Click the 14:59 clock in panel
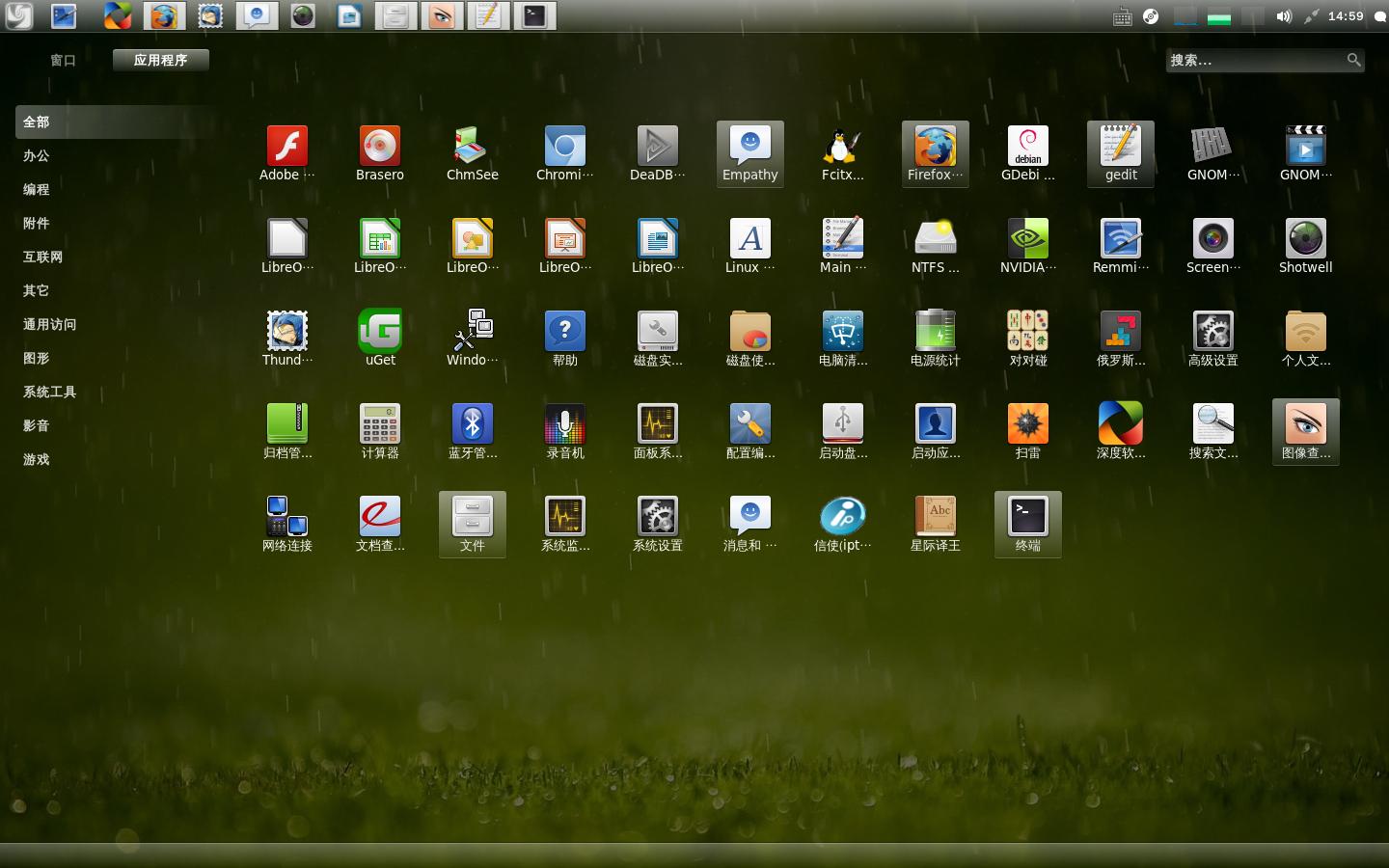The image size is (1389, 868). pyautogui.click(x=1346, y=16)
